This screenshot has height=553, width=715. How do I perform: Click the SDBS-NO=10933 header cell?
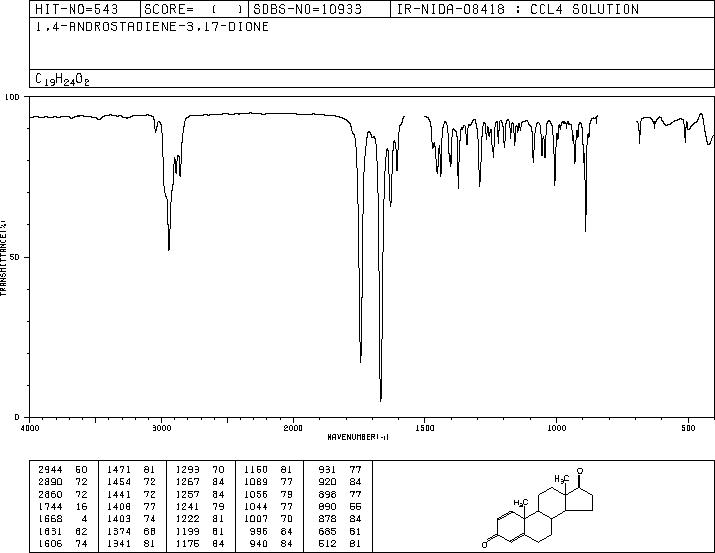point(319,9)
